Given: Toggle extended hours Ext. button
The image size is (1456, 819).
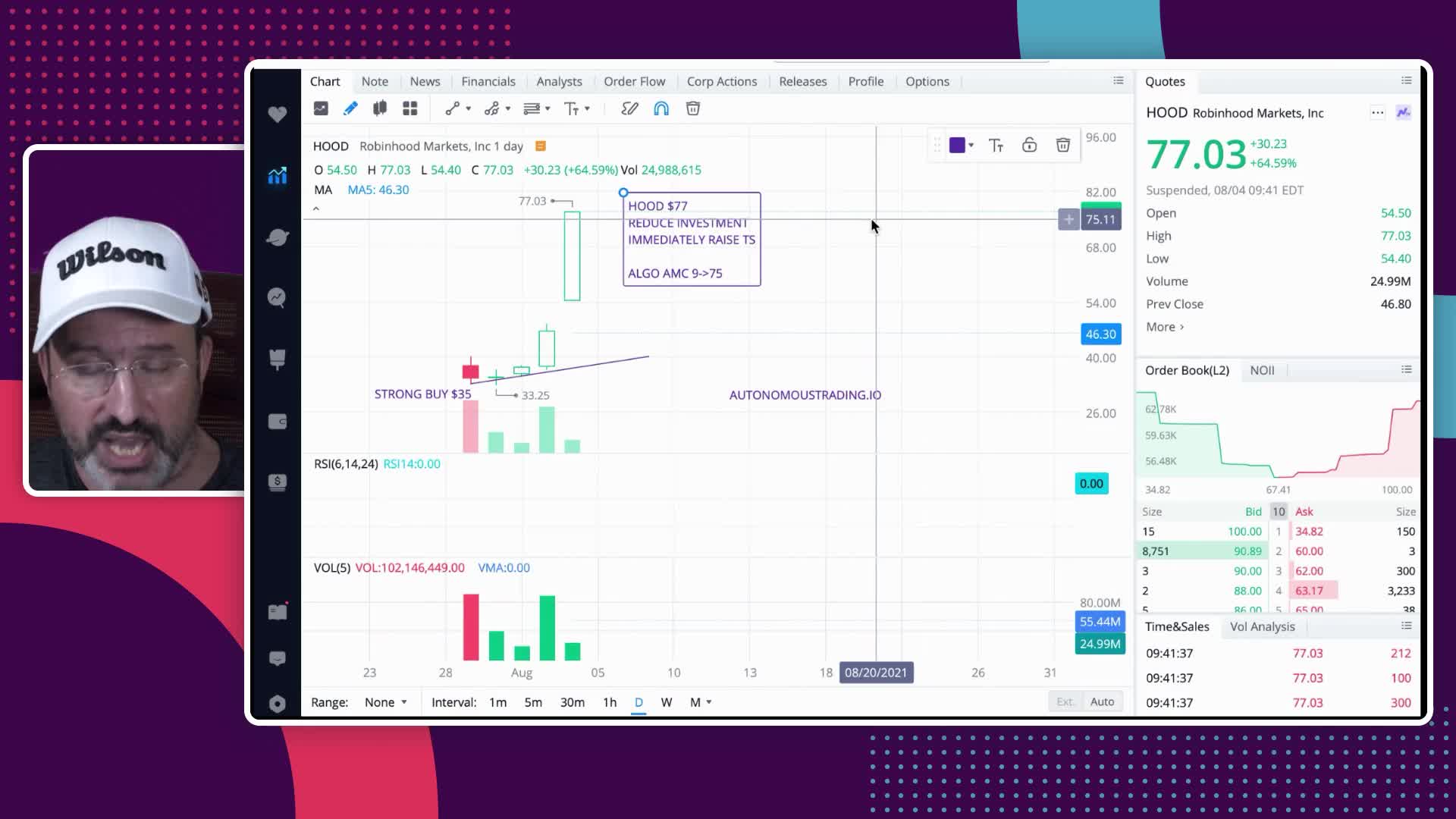Looking at the screenshot, I should point(1065,701).
